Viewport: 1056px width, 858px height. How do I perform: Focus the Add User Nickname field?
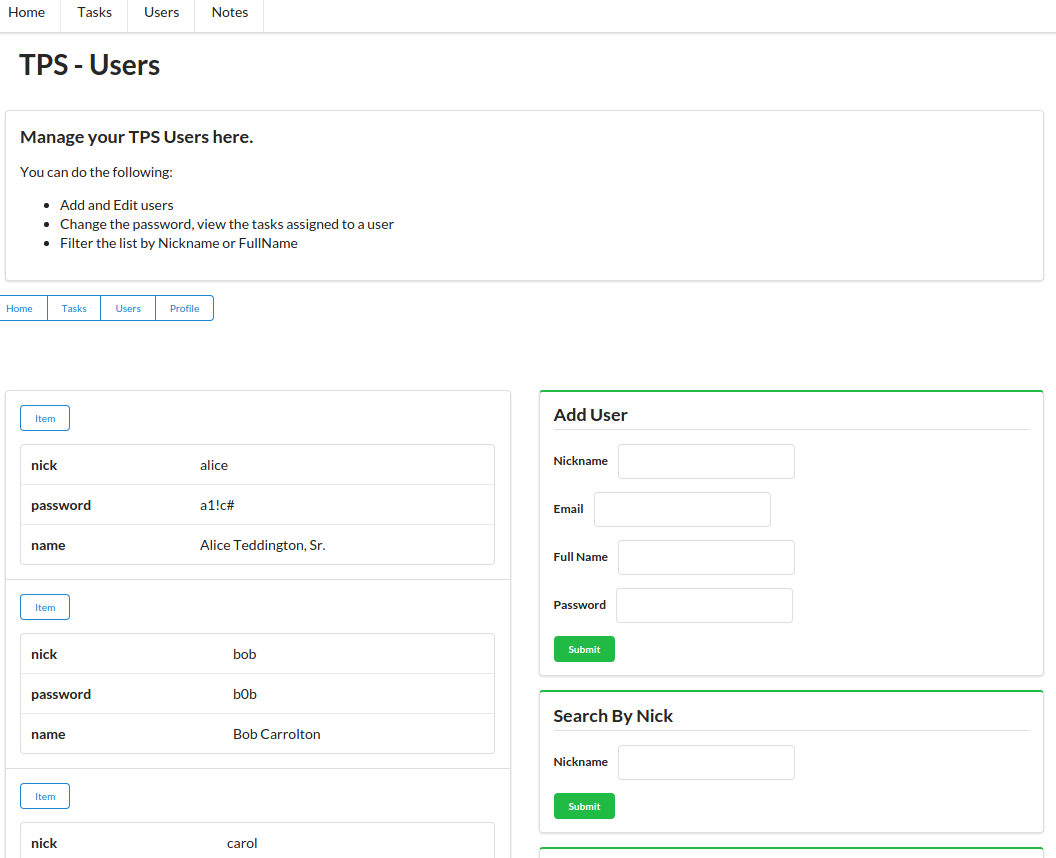click(x=706, y=462)
